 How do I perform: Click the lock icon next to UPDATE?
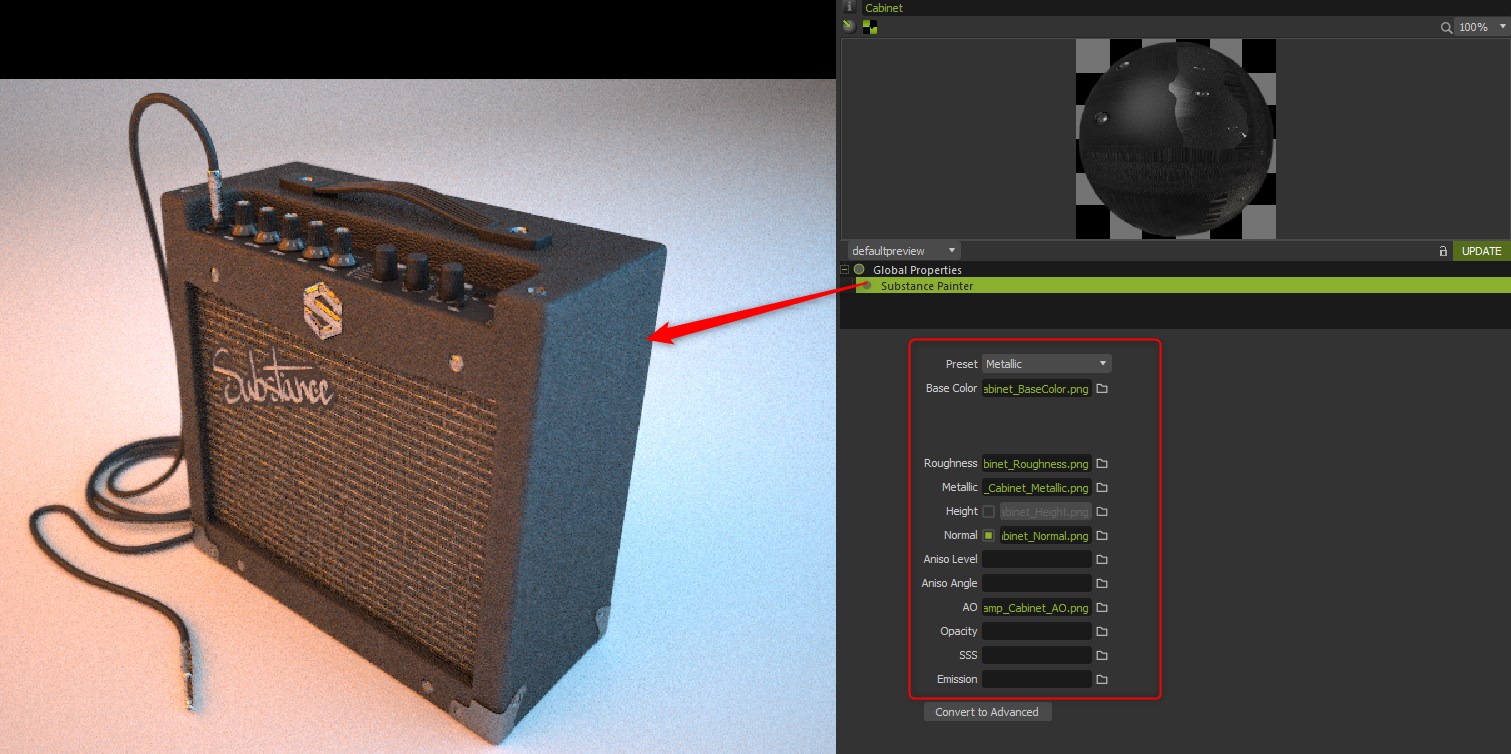1442,251
